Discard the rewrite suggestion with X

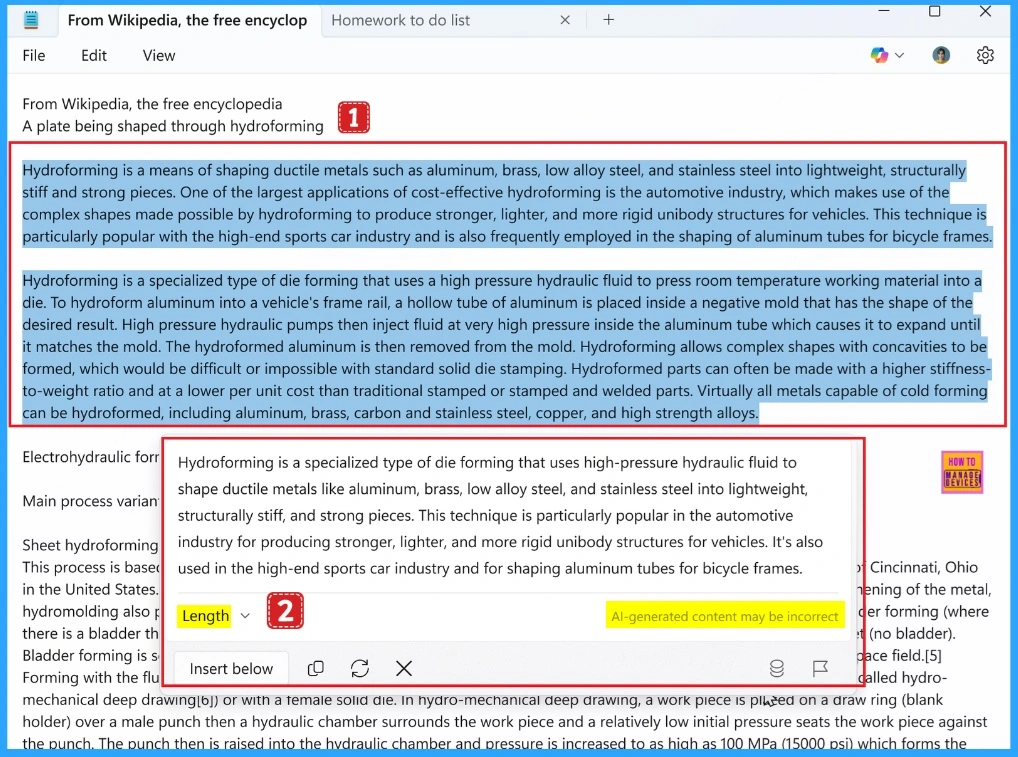pyautogui.click(x=404, y=668)
